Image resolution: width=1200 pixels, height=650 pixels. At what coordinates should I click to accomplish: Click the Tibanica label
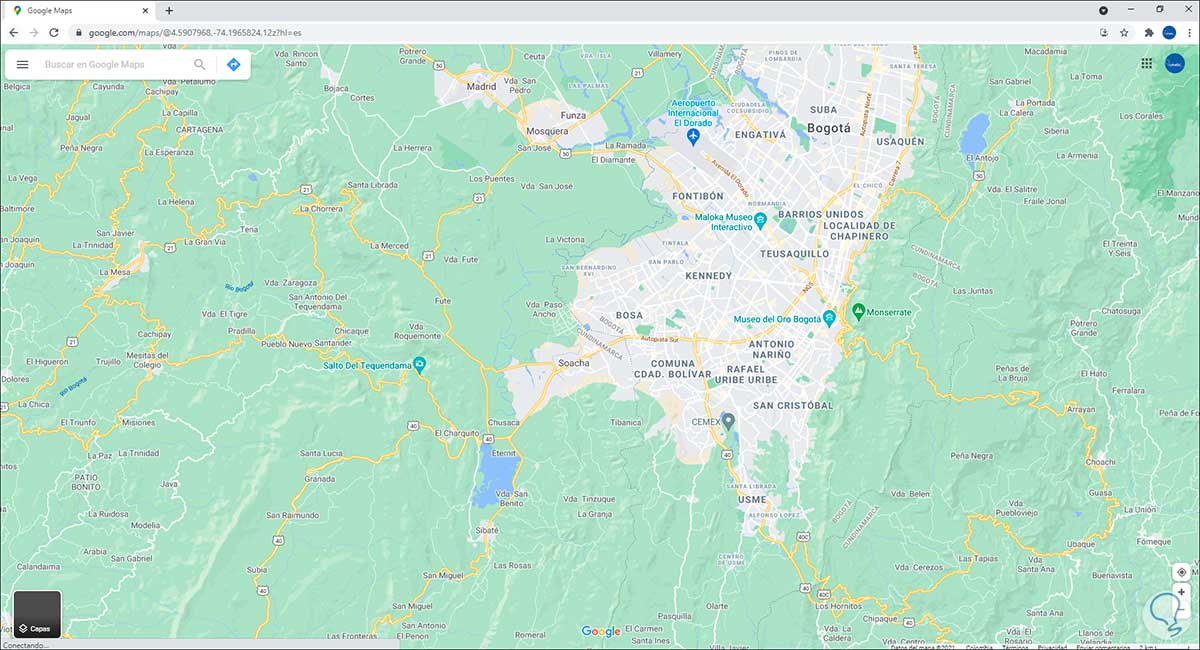(625, 422)
